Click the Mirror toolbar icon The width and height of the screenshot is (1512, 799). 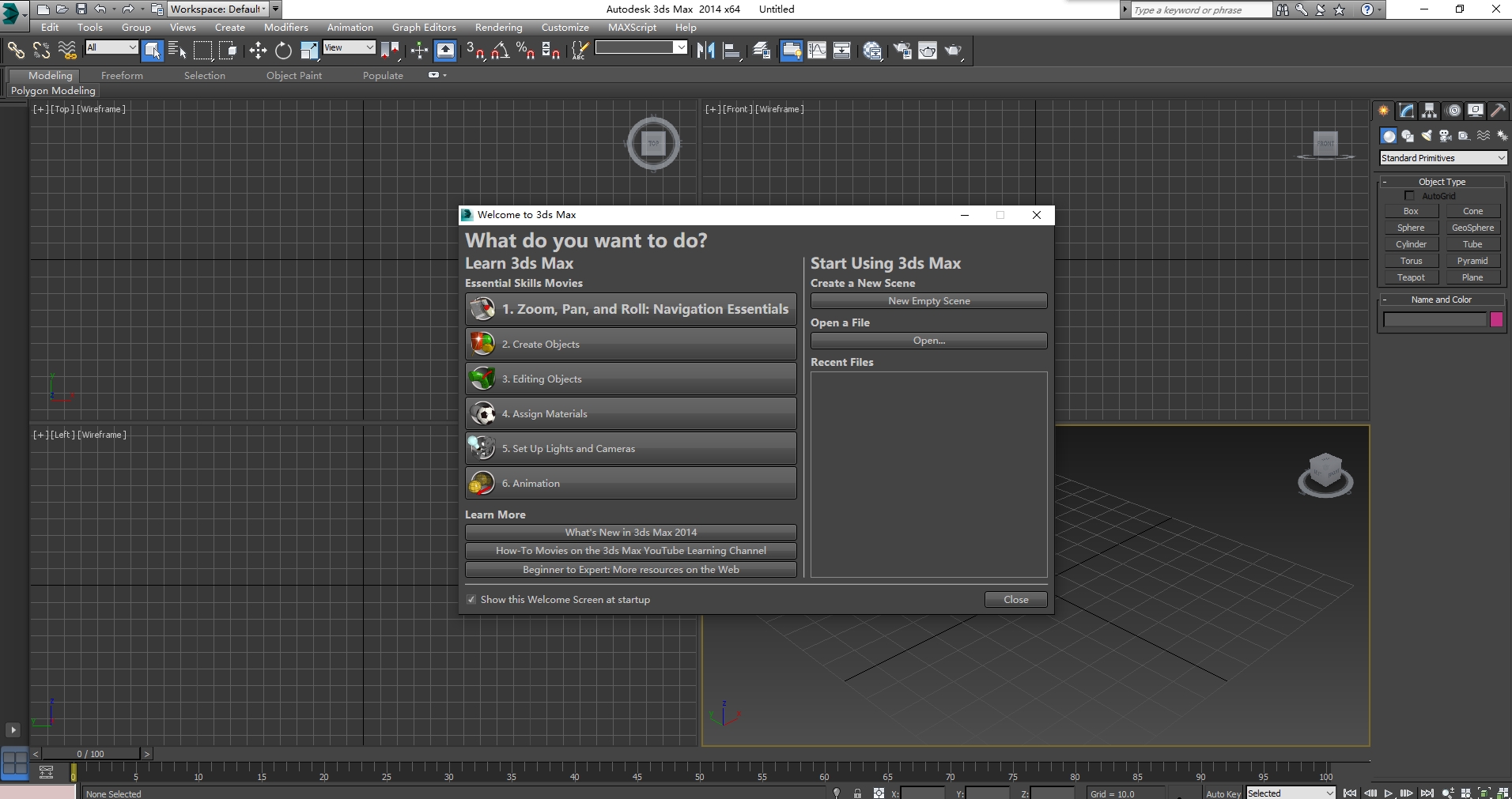point(707,51)
